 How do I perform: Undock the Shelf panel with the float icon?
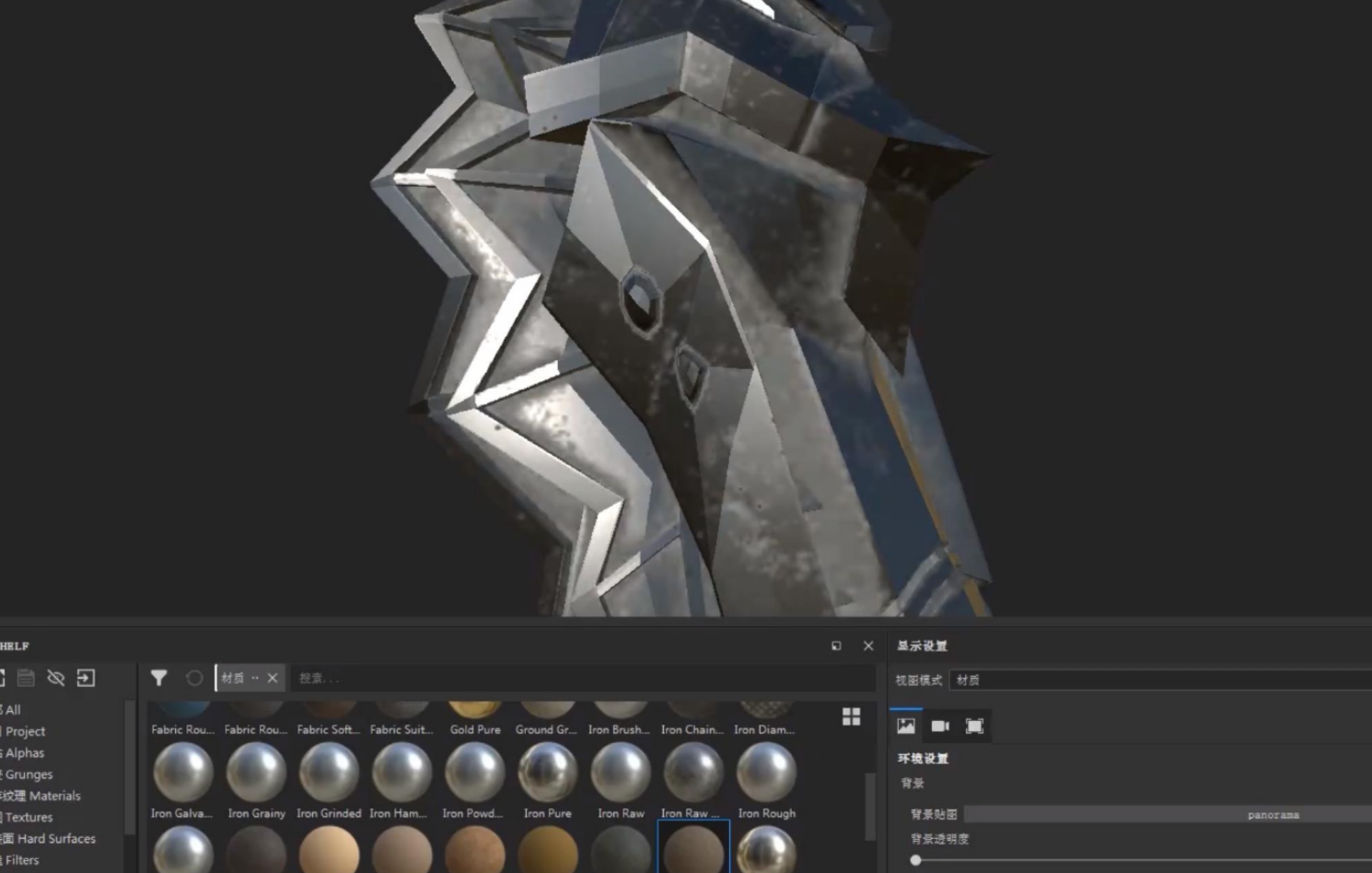pos(836,646)
